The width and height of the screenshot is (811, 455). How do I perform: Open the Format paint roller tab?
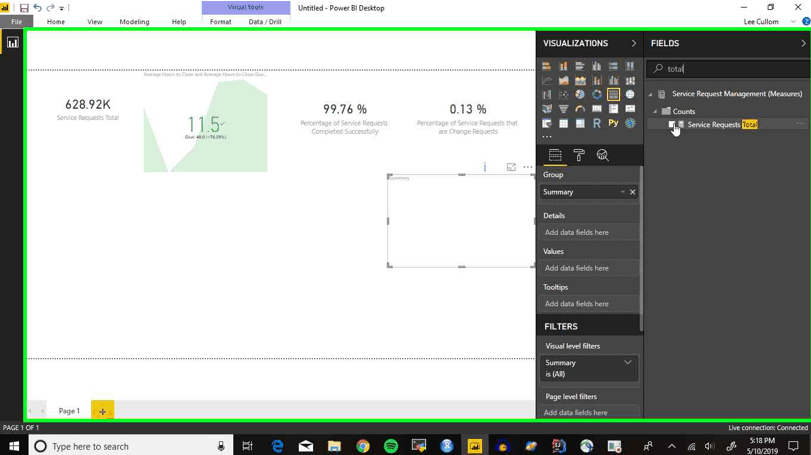click(579, 155)
